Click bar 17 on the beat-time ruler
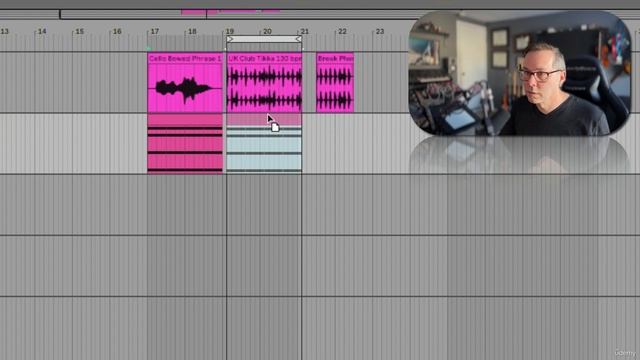640x360 pixels. (x=155, y=31)
